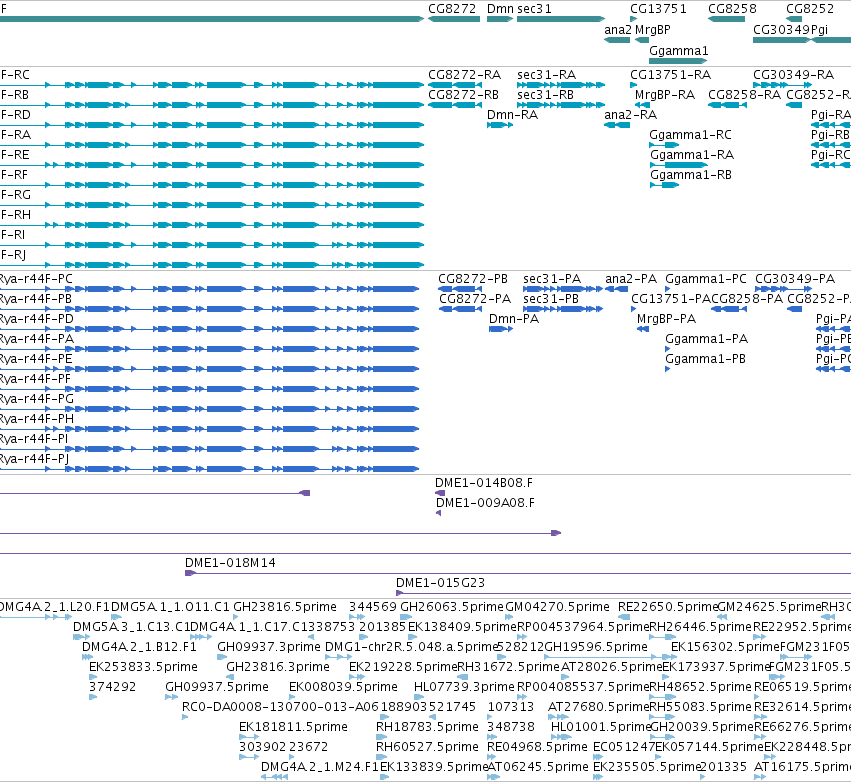Open the EK253833.5prime EST label
Screen dimensions: 851x782
[143, 666]
